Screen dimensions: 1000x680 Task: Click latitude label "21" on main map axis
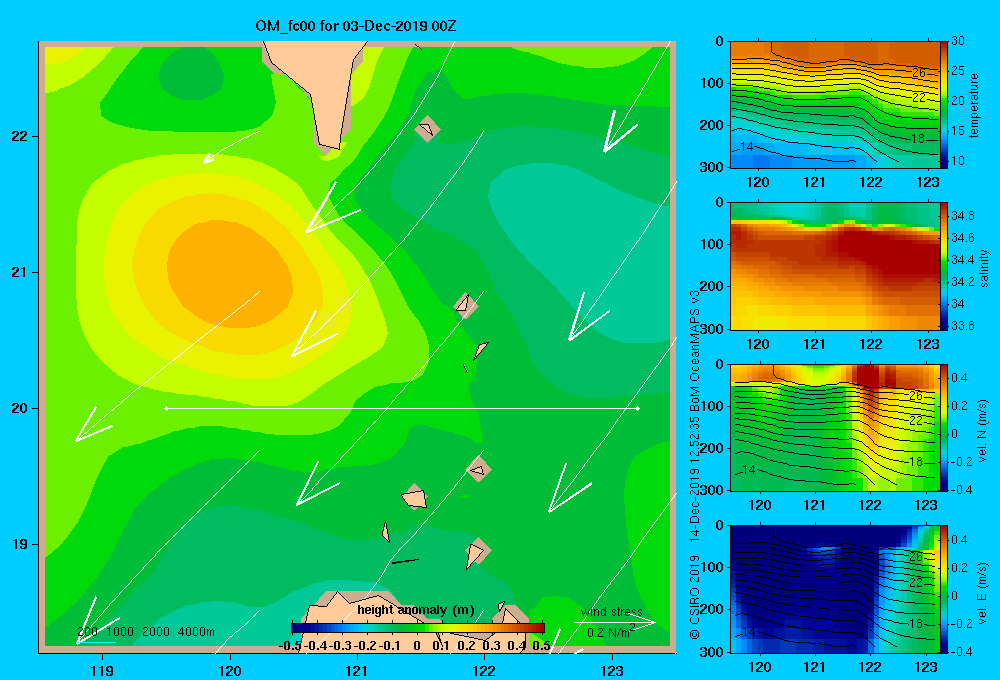click(19, 272)
